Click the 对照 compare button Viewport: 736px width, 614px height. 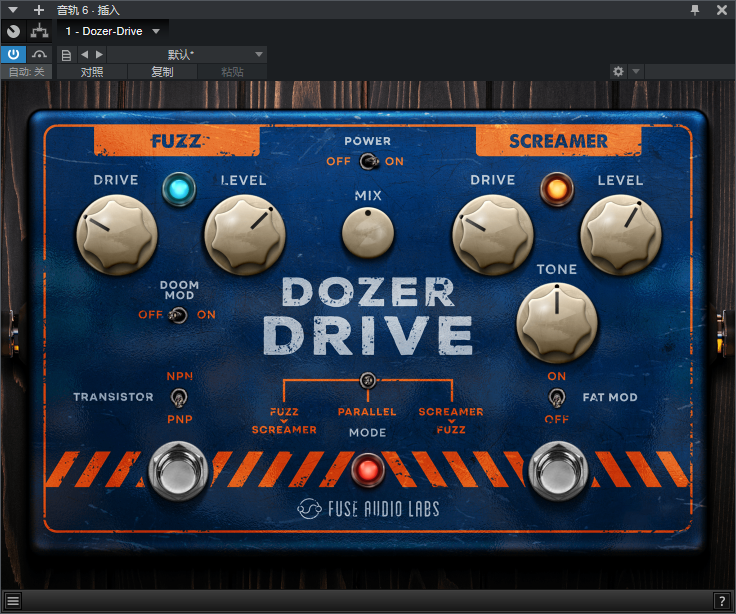pyautogui.click(x=92, y=72)
